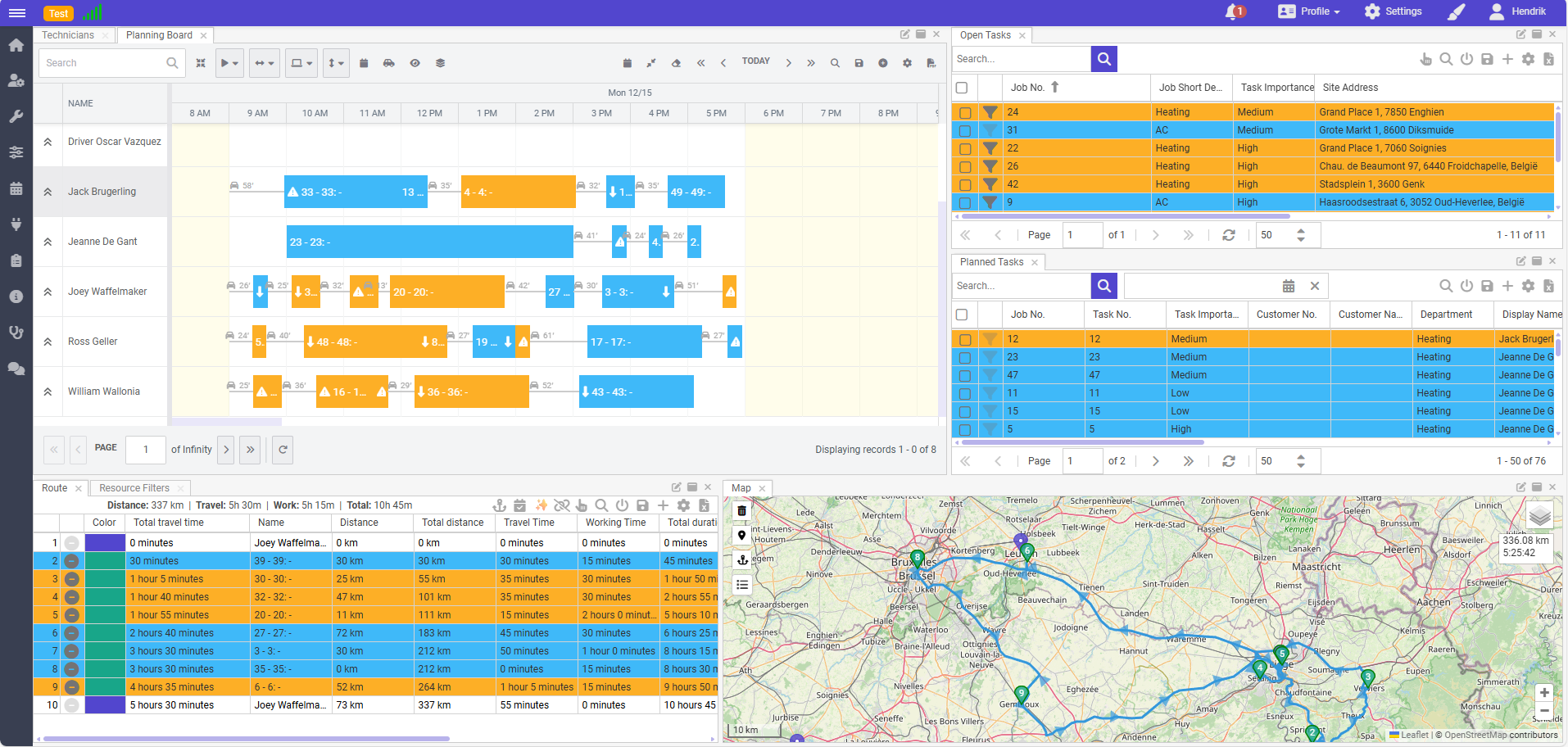The height and width of the screenshot is (747, 1568).
Task: Click the anchor icon on the map
Action: pos(742,560)
